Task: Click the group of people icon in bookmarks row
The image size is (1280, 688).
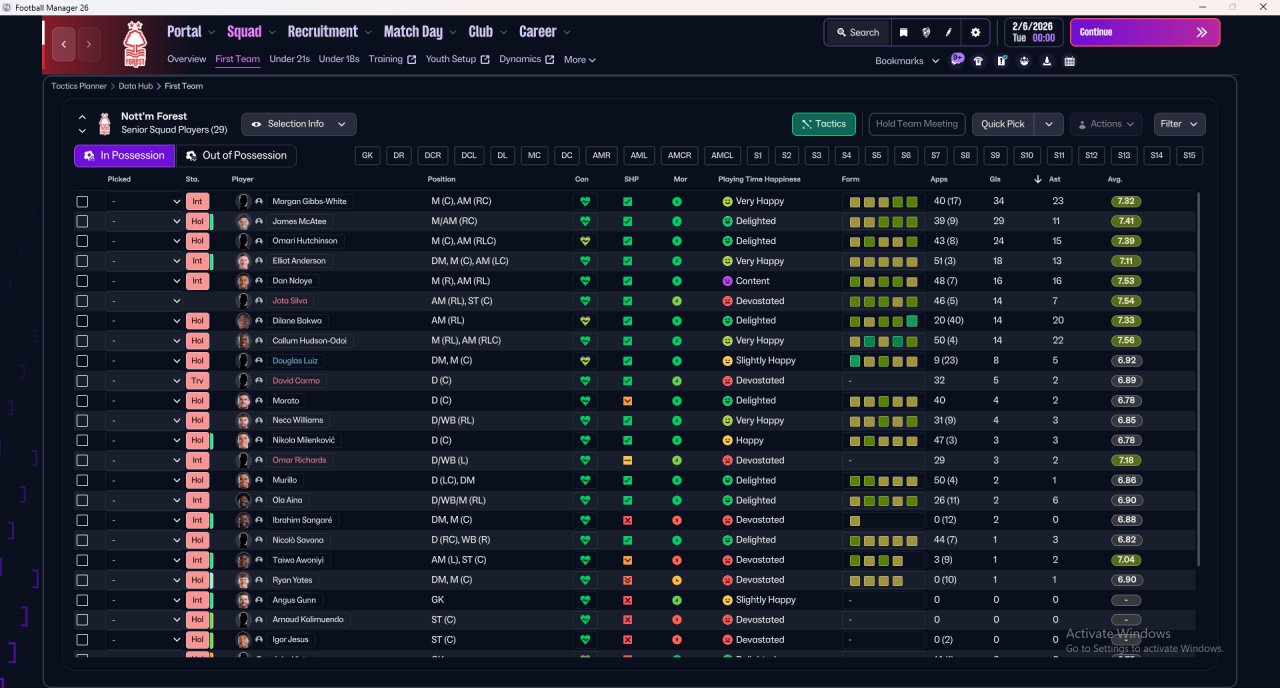Action: click(x=1024, y=61)
